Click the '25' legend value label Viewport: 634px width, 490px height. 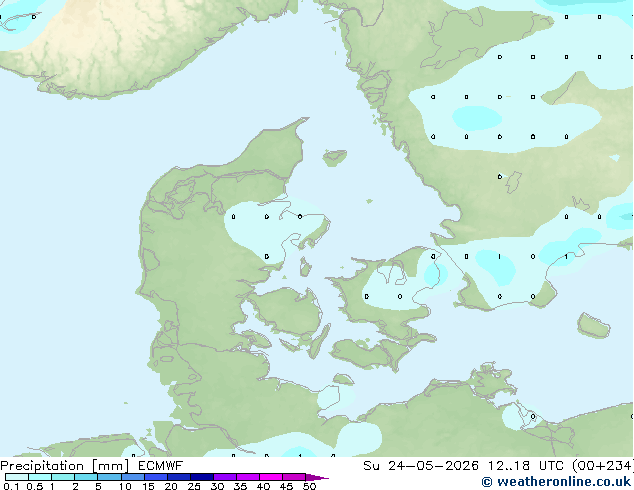[194, 486]
